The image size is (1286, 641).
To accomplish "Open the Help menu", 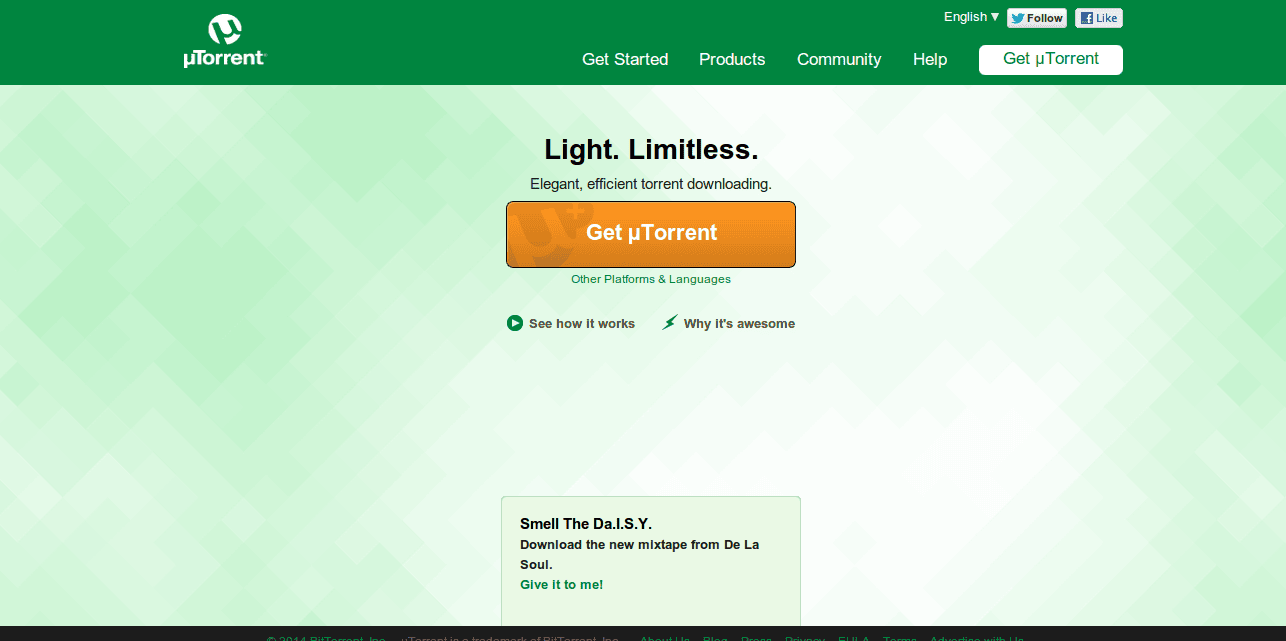I will pyautogui.click(x=930, y=59).
